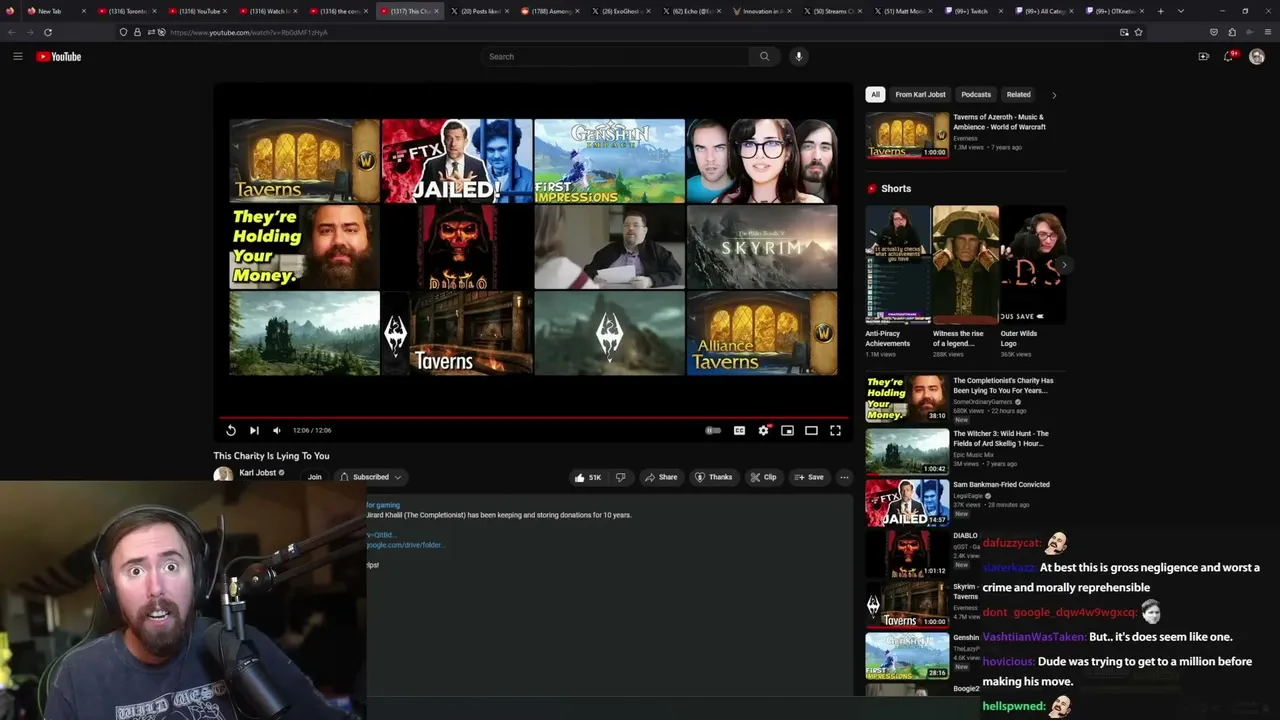This screenshot has height=720, width=1280.
Task: Show more filter chips with the arrow
Action: (x=1054, y=95)
